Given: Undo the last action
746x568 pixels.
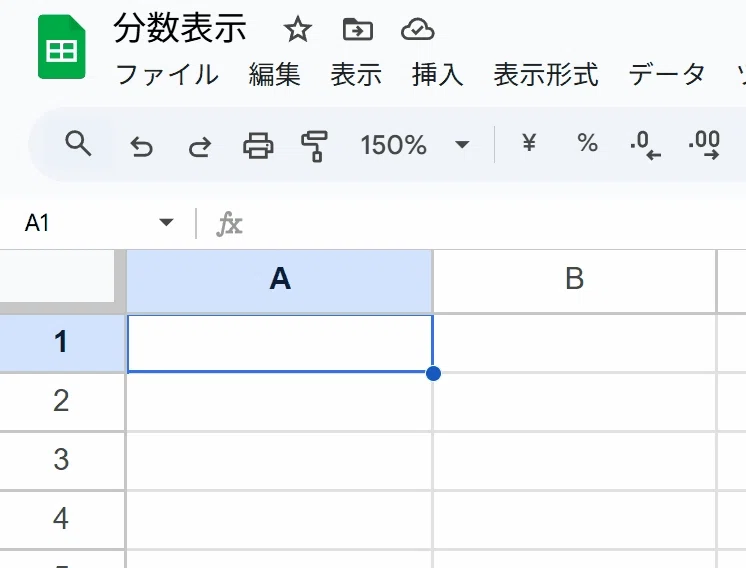Looking at the screenshot, I should (141, 146).
